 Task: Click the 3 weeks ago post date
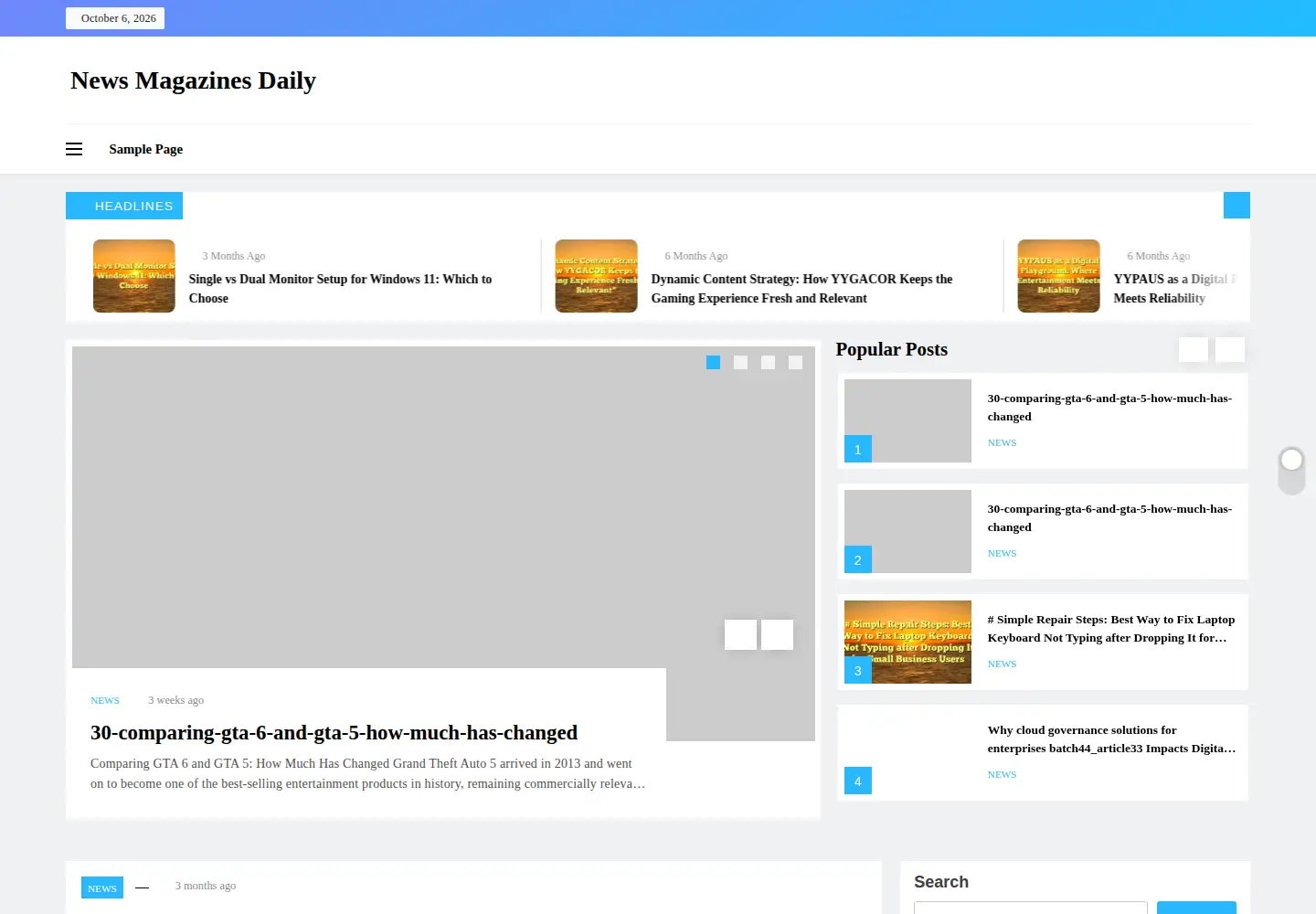(176, 700)
